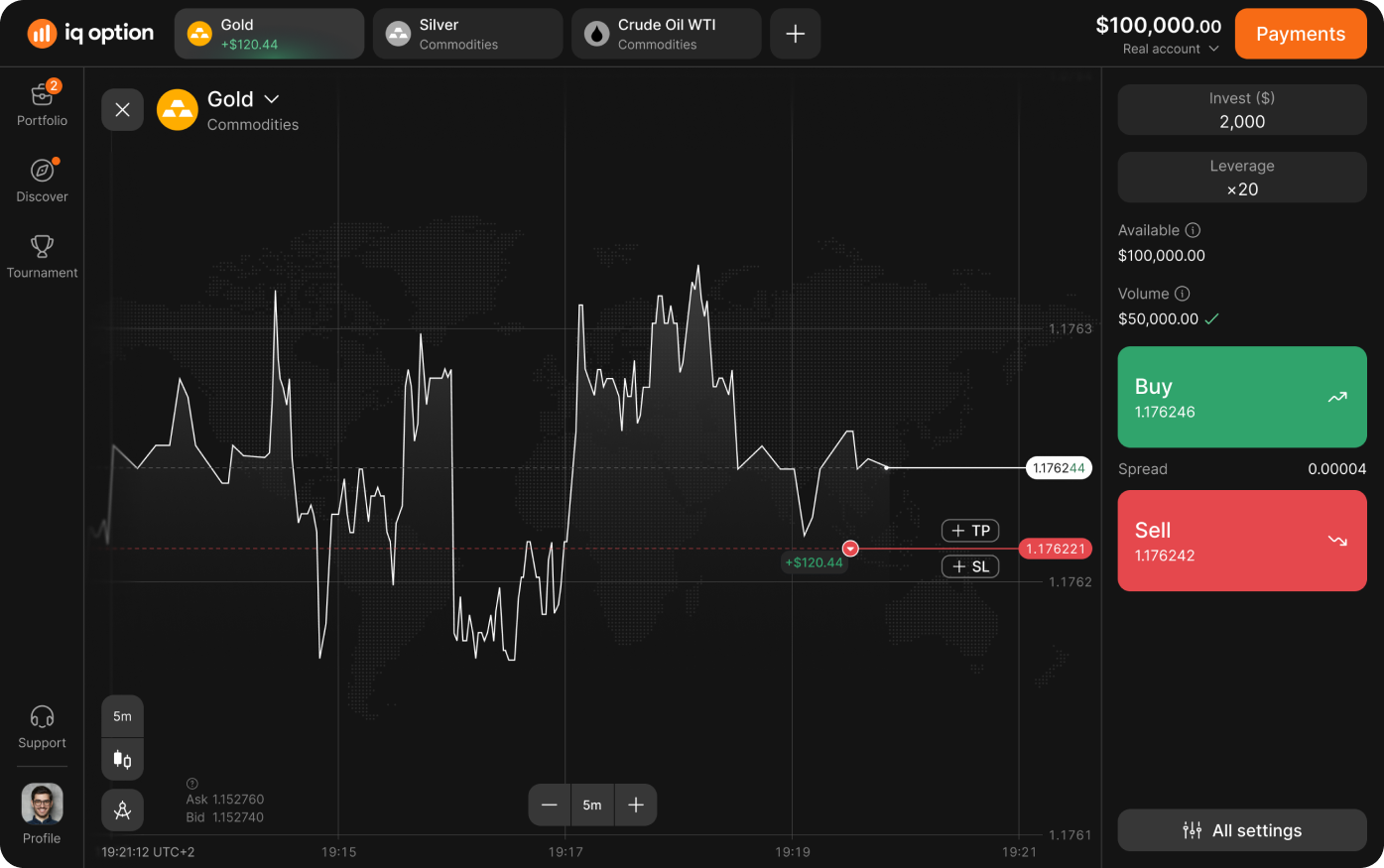The height and width of the screenshot is (868, 1384).
Task: Select the Spread value 0.00004
Action: point(1336,469)
